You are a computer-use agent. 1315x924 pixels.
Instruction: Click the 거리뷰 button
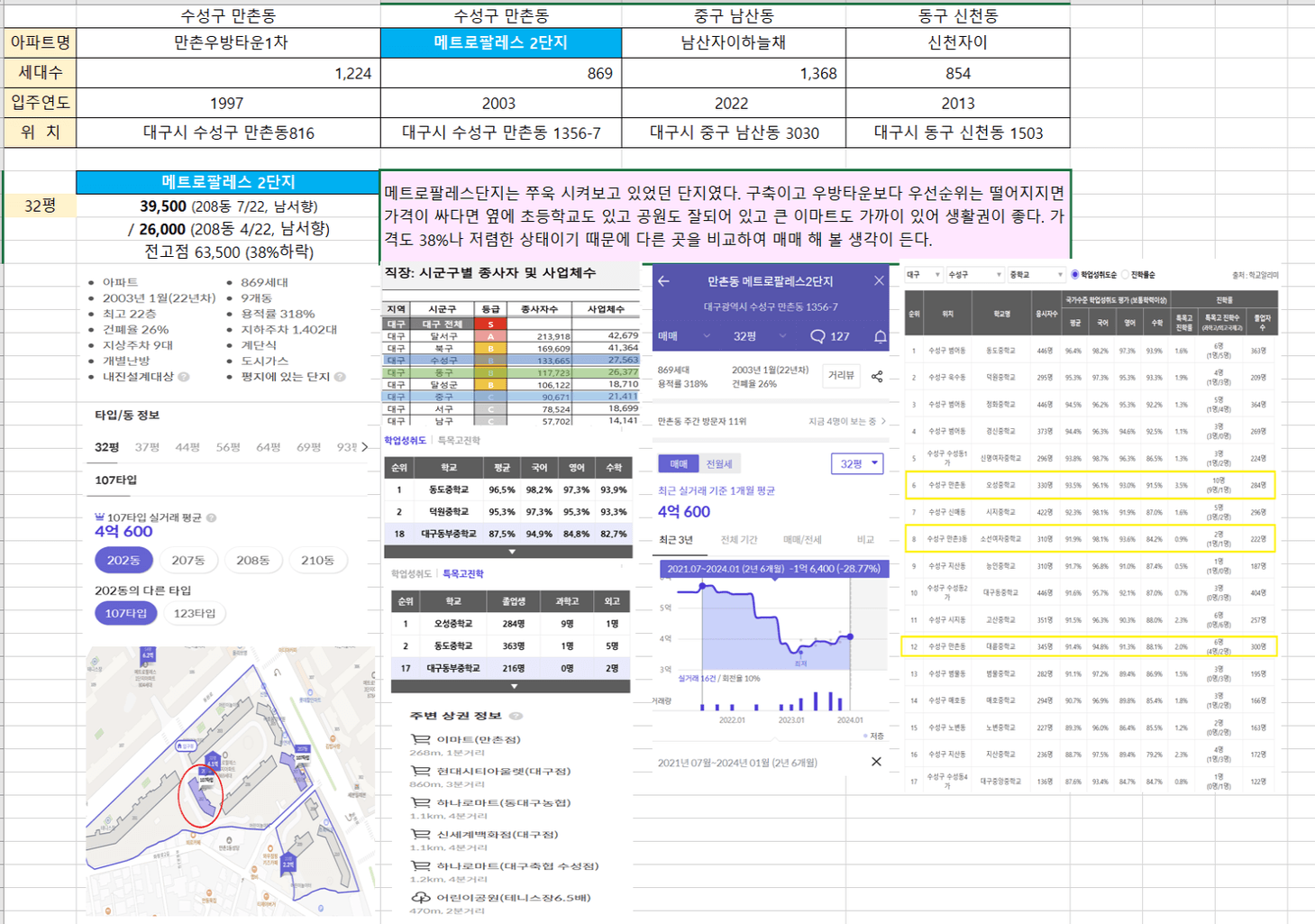pos(842,376)
